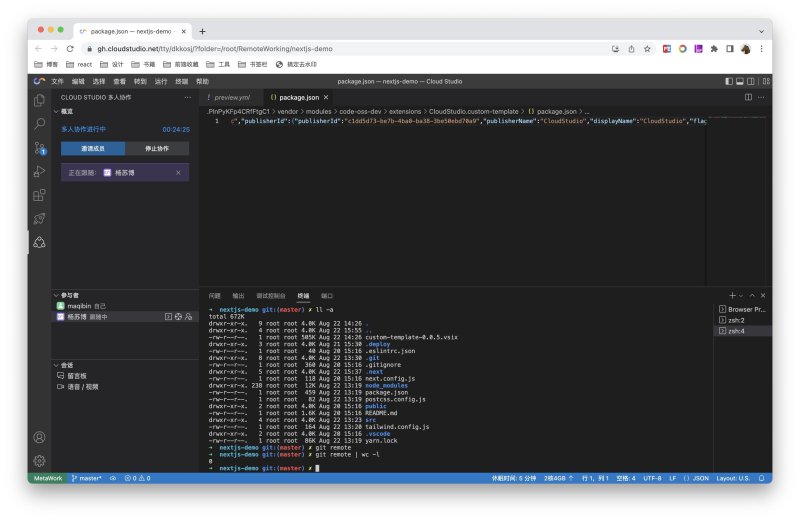Click MetaWork in the status bar
800x520 pixels.
coord(47,478)
